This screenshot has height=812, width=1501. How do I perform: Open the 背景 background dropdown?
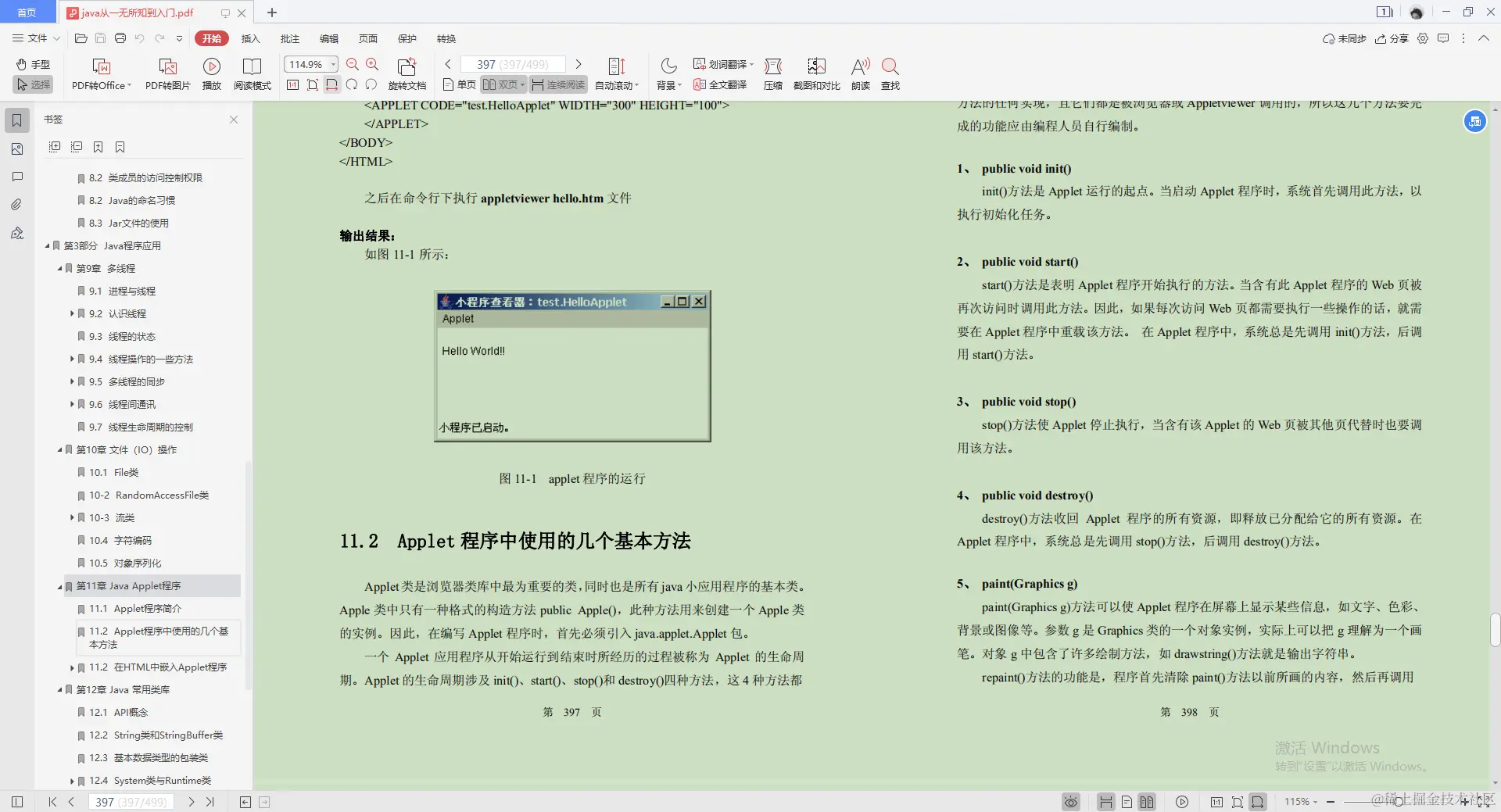(668, 73)
